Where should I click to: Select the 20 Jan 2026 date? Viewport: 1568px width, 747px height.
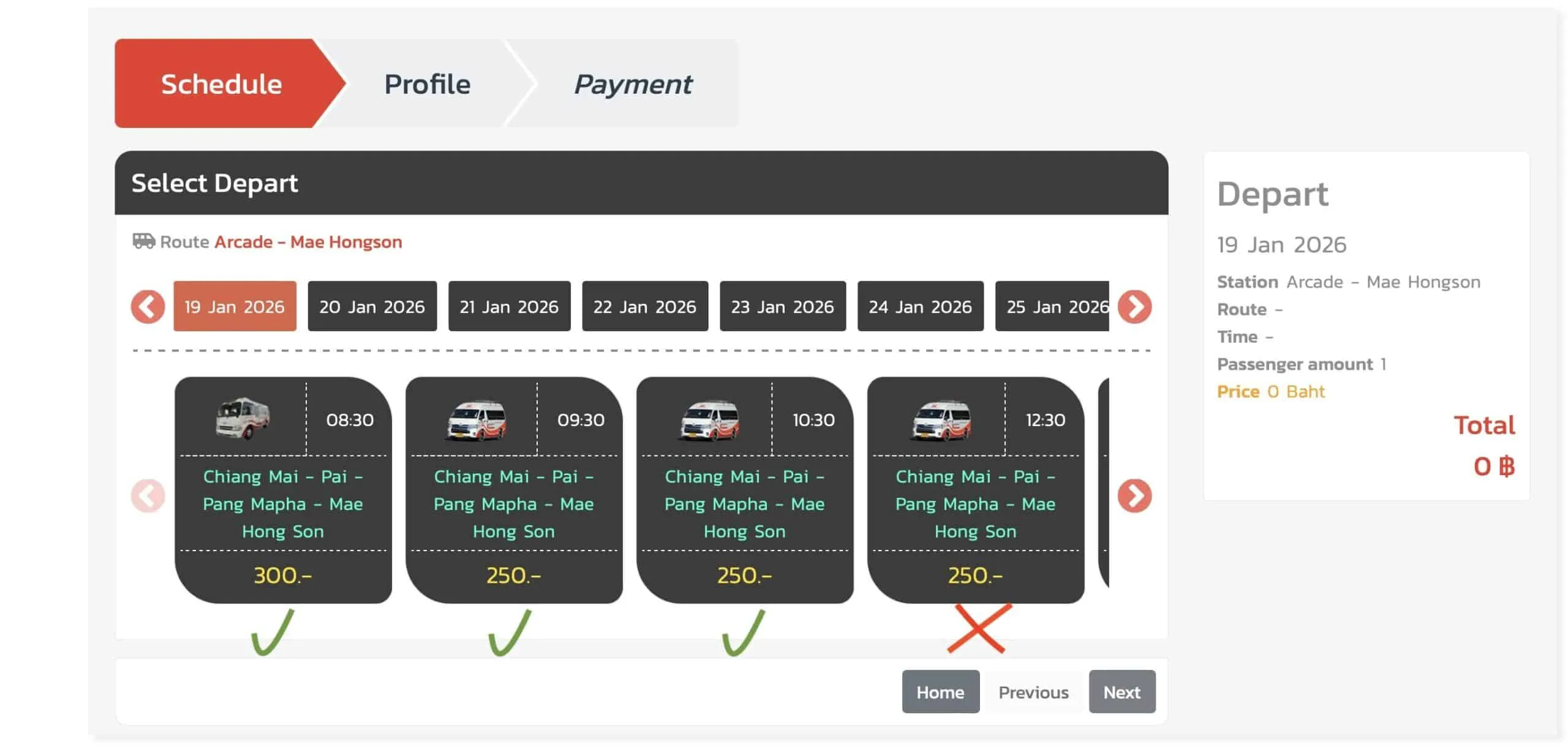click(372, 306)
